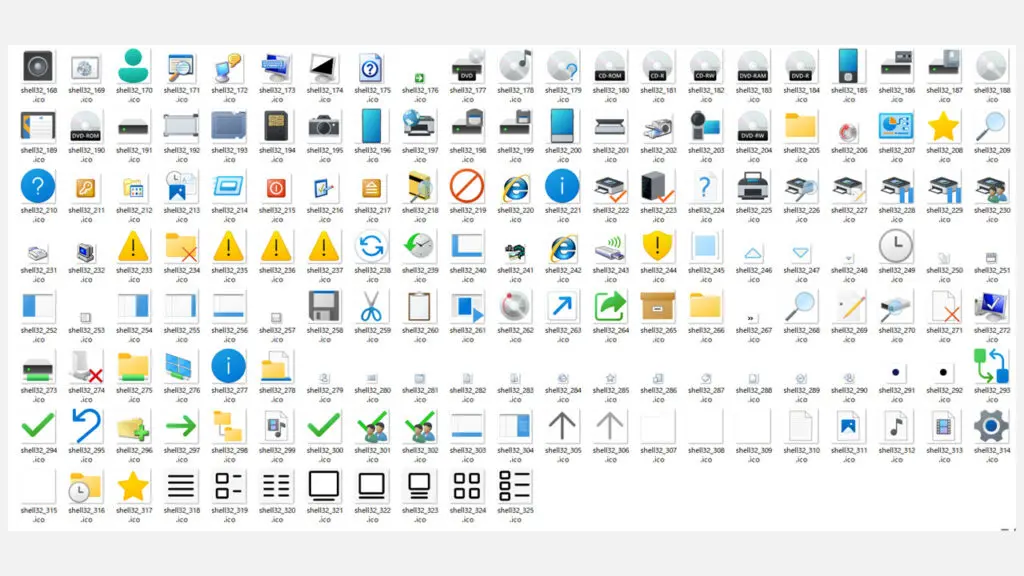Click the video camcorder icon shell32_203
Viewport: 1024px width, 576px height.
pos(705,126)
